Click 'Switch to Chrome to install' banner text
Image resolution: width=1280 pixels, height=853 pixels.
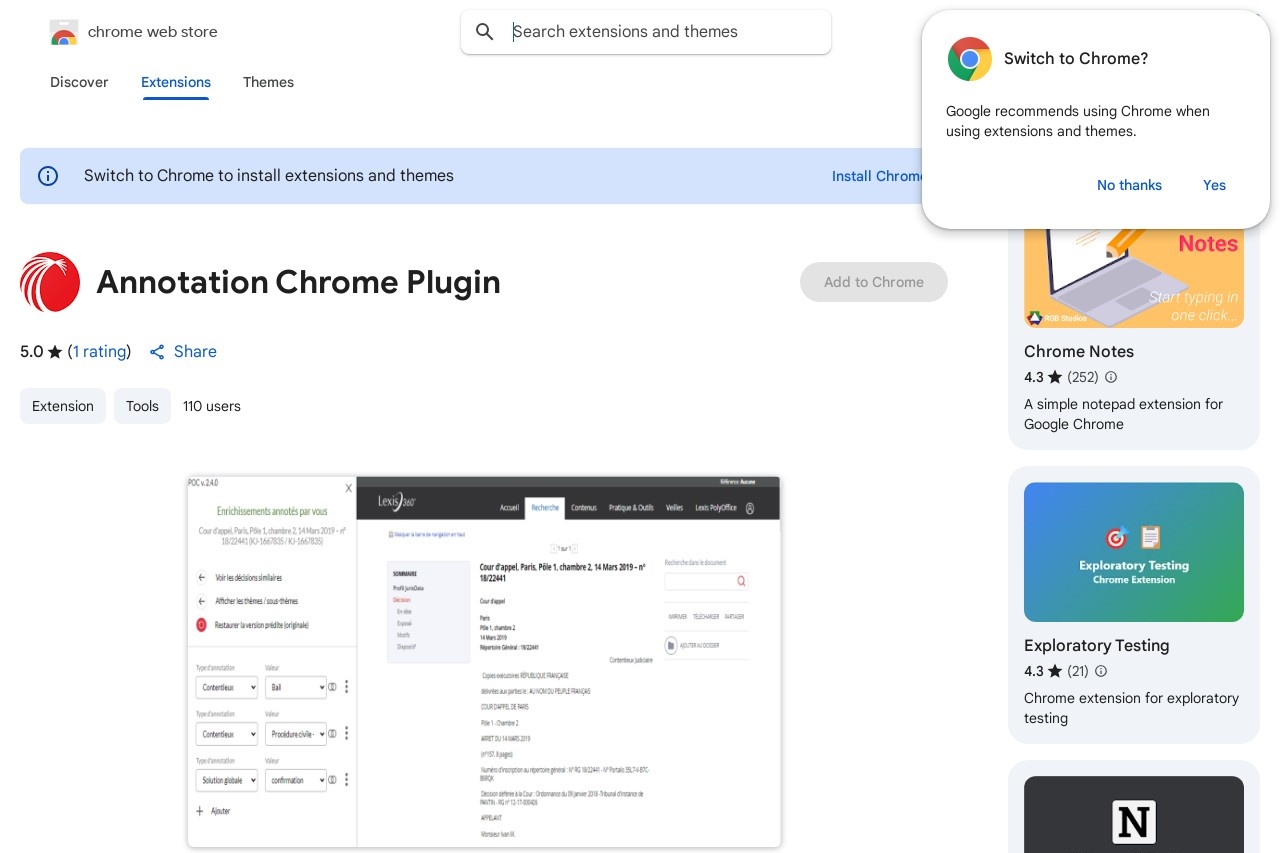pyautogui.click(x=269, y=176)
